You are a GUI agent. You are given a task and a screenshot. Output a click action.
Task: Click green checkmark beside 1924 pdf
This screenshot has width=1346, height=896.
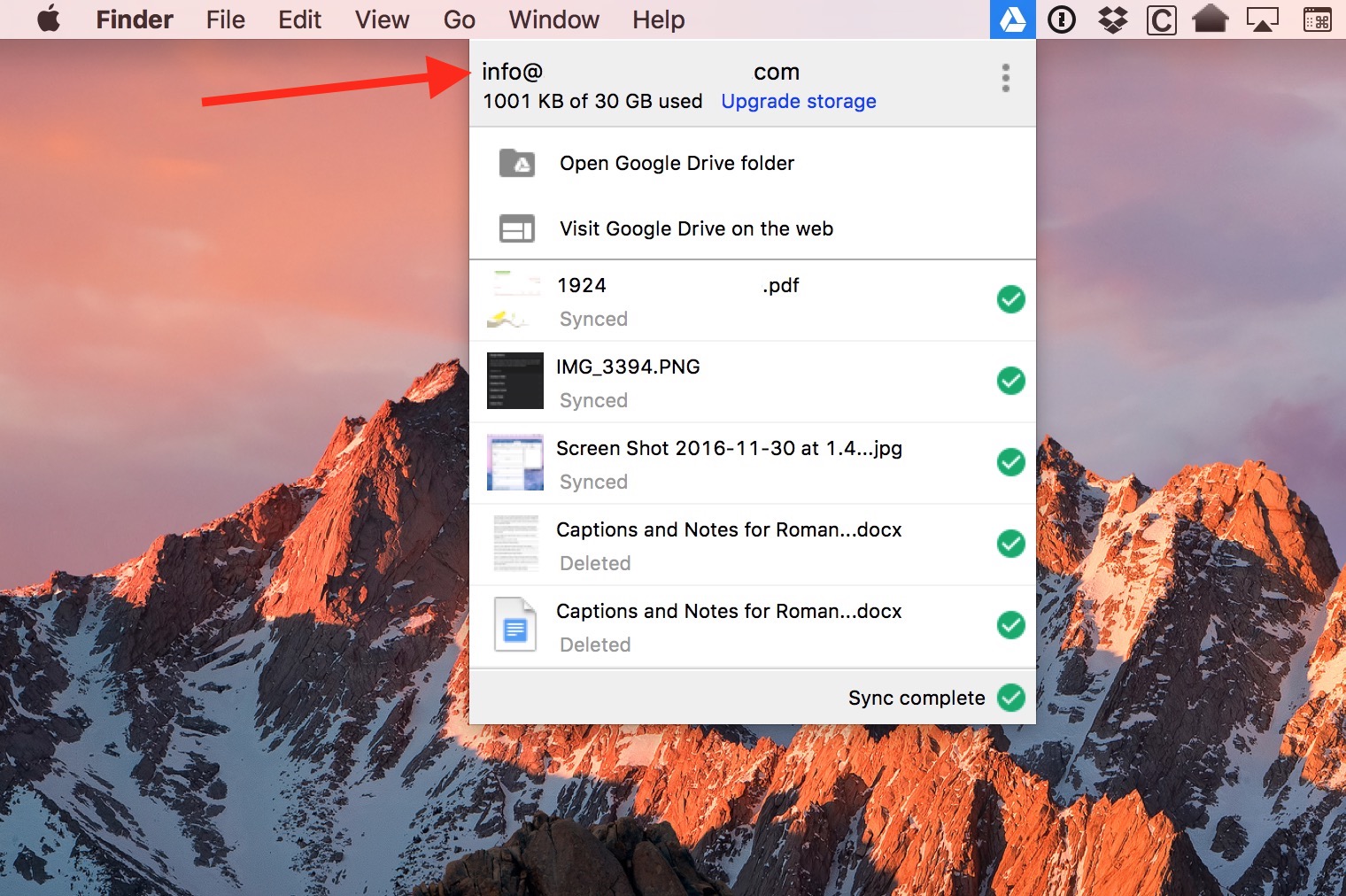coord(1011,299)
